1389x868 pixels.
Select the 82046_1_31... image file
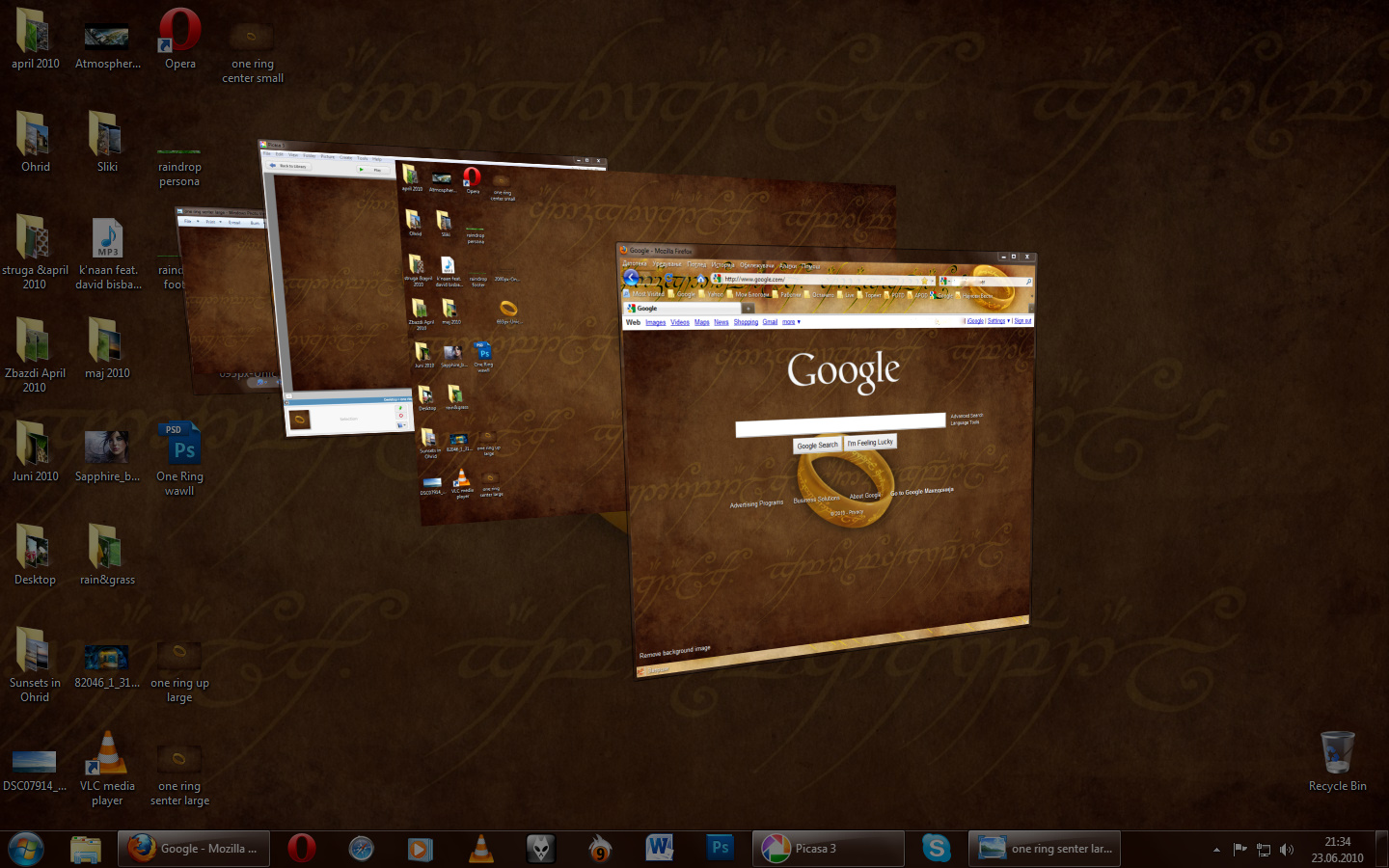click(107, 667)
